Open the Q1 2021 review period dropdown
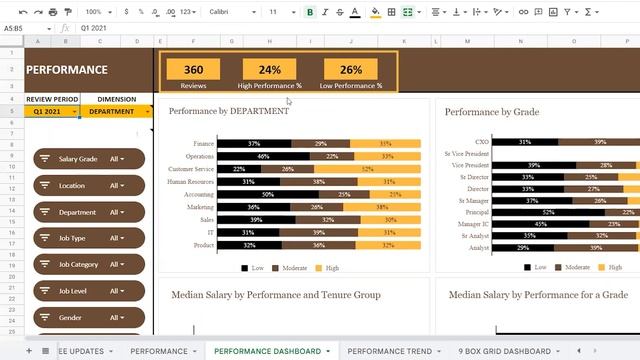This screenshot has height=360, width=640. pos(74,111)
